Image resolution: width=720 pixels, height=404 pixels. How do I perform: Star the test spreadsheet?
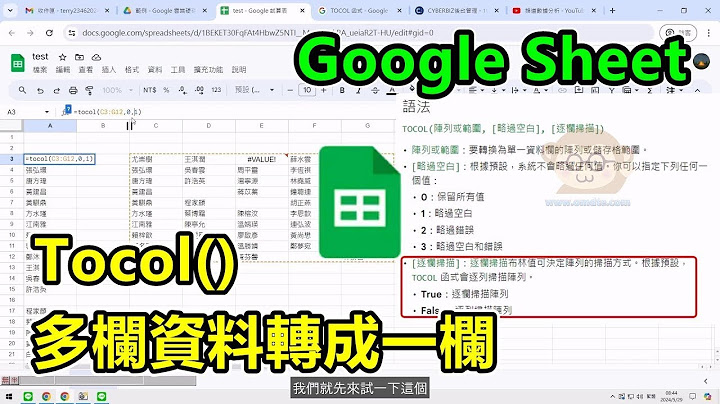62,57
